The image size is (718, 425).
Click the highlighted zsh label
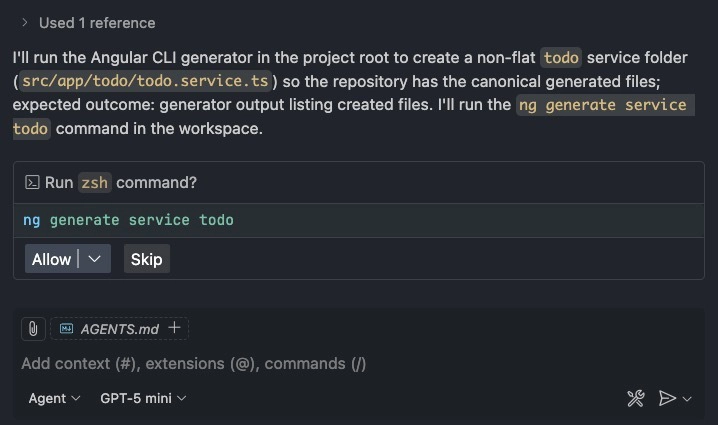pos(95,183)
